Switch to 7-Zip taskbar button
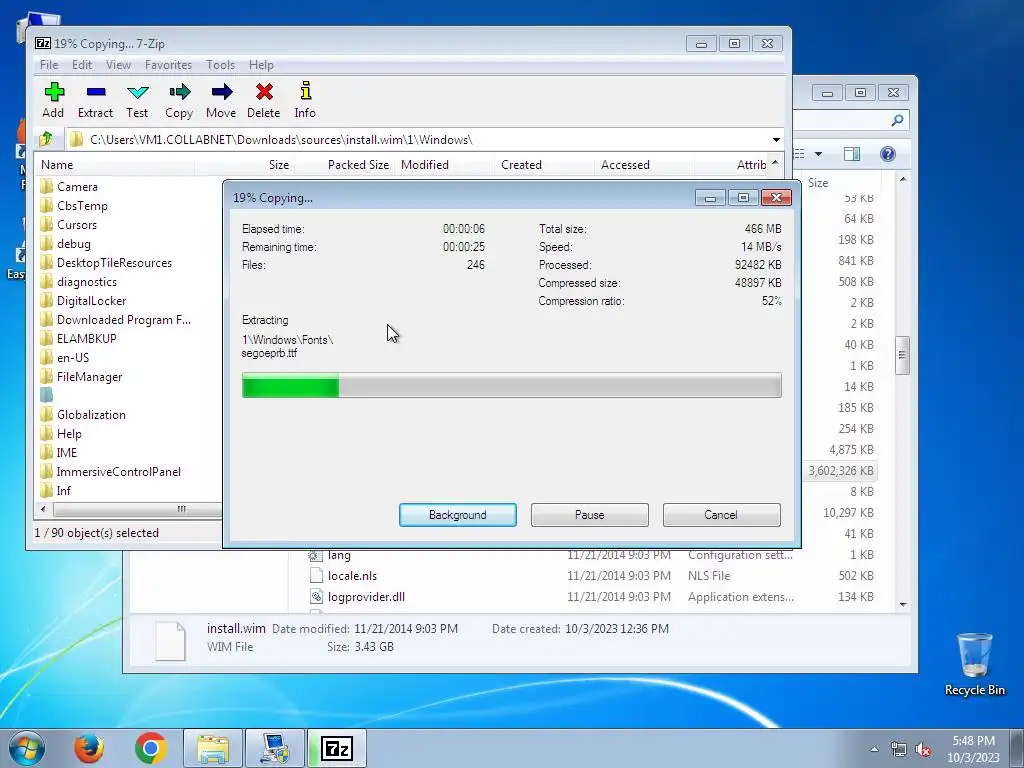Screen dimensions: 1024x768 tap(337, 748)
